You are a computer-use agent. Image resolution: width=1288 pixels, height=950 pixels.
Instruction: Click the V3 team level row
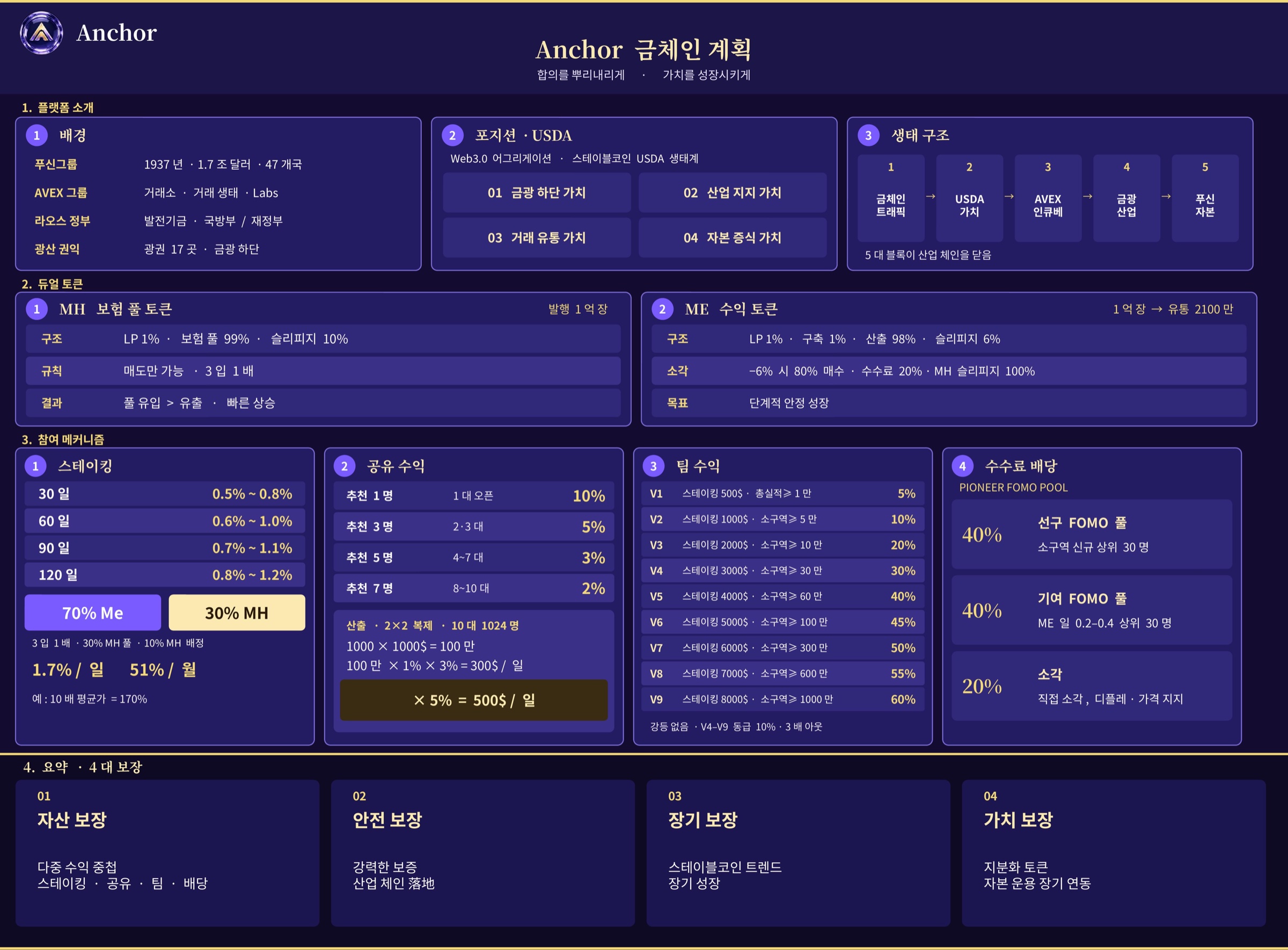[x=783, y=544]
